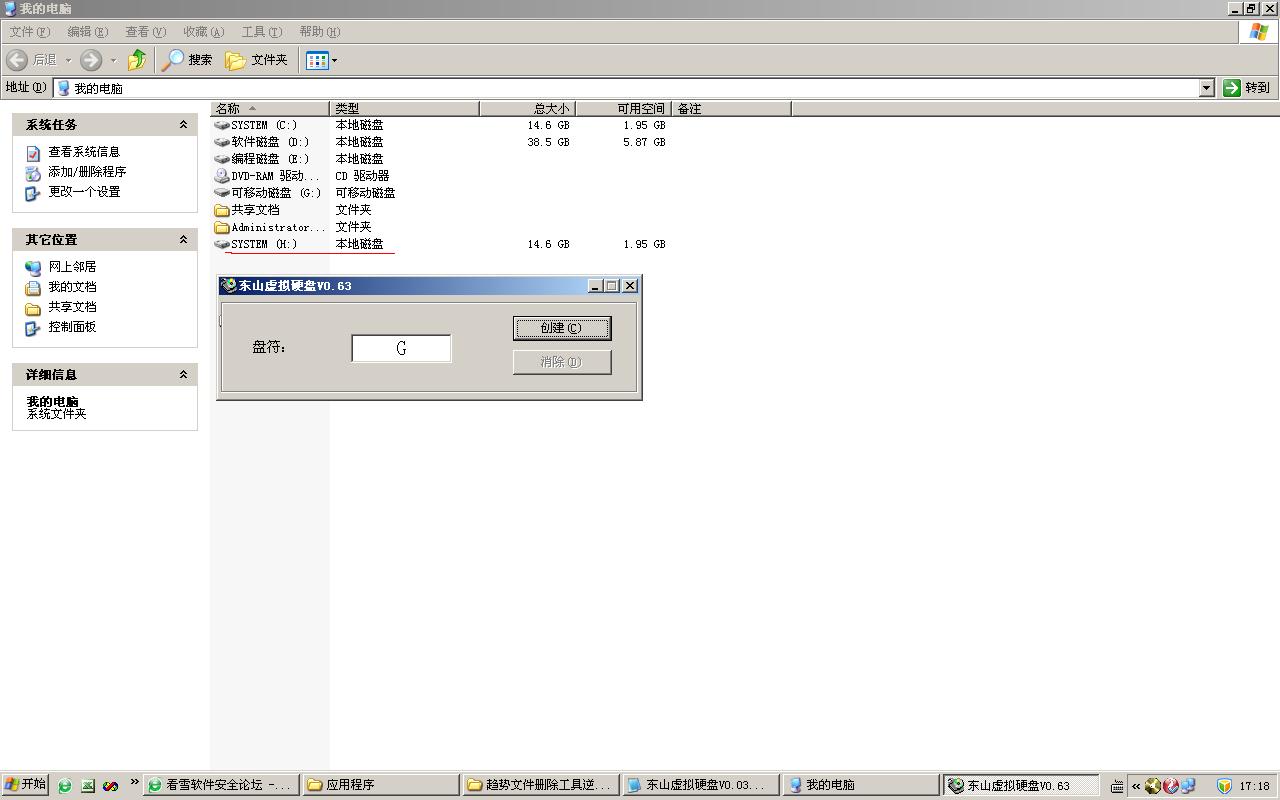Switch to 应用程序 taskbar window

(380, 785)
